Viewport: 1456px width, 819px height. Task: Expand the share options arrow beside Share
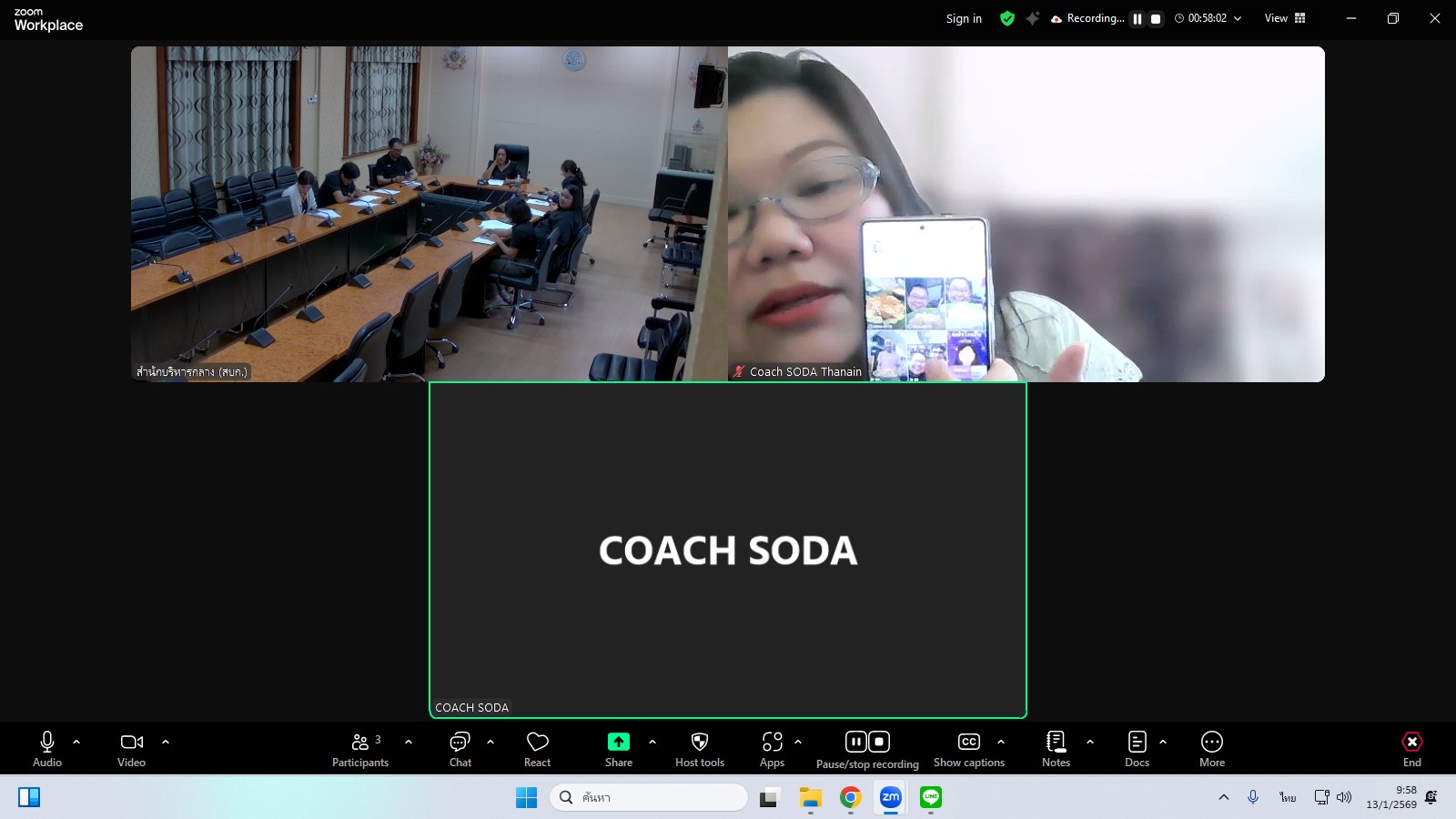(x=652, y=742)
